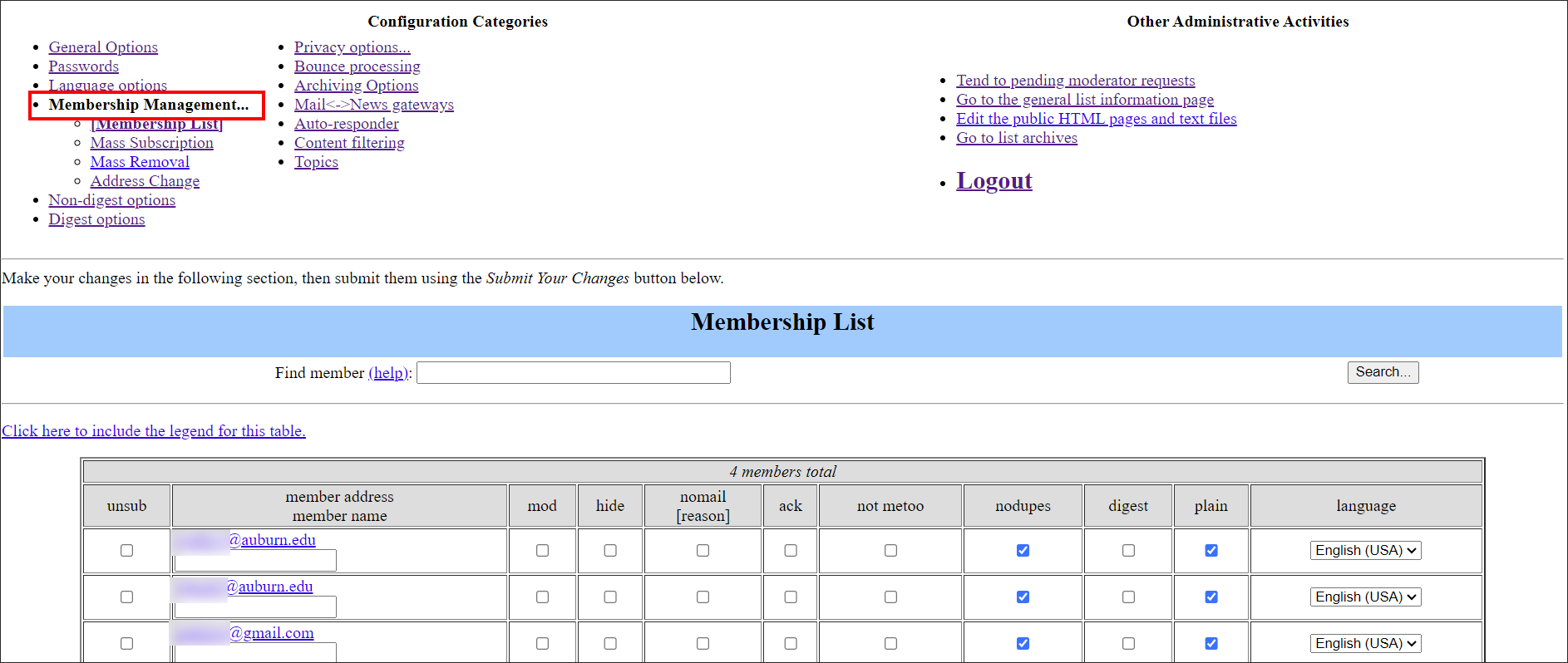Open language dropdown in second auburn.edu row
The width and height of the screenshot is (1568, 663).
(x=1366, y=597)
